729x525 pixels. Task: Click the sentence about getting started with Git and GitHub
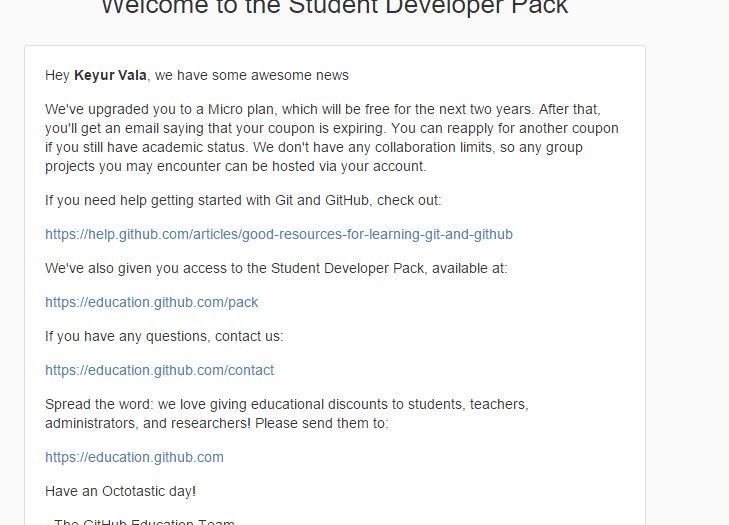(243, 200)
